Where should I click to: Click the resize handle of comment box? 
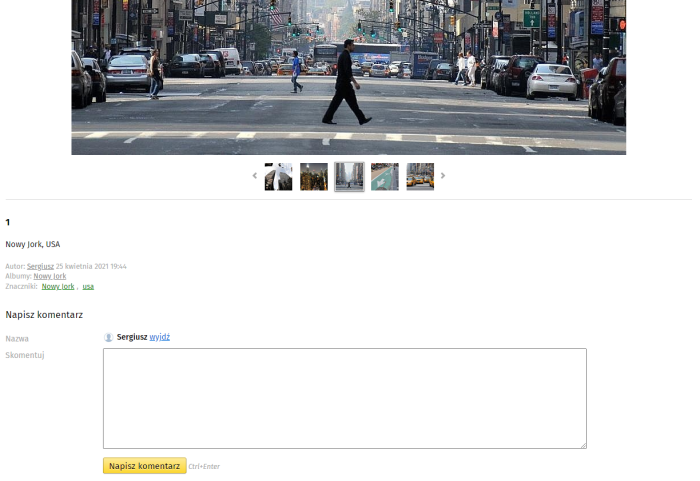(x=583, y=445)
